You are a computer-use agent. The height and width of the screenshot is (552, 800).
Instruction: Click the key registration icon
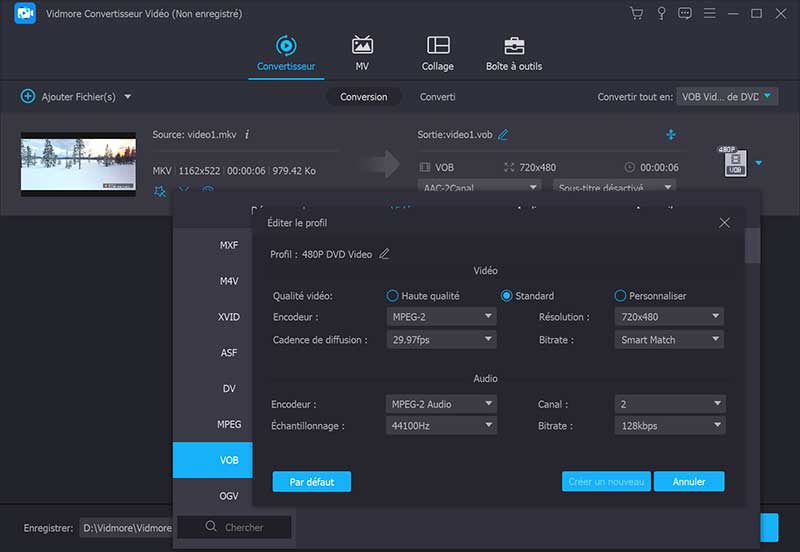pos(661,14)
